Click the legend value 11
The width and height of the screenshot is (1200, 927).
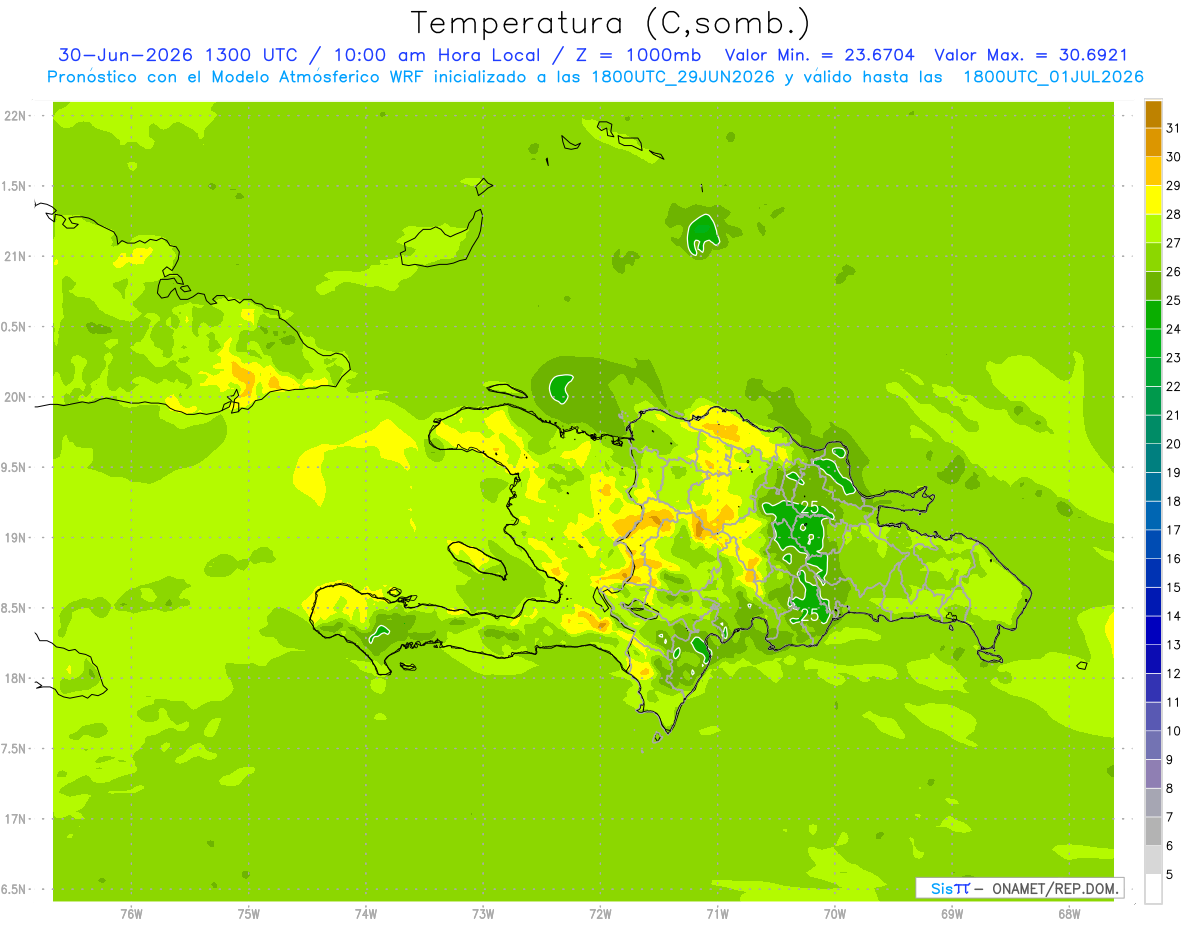1174,702
